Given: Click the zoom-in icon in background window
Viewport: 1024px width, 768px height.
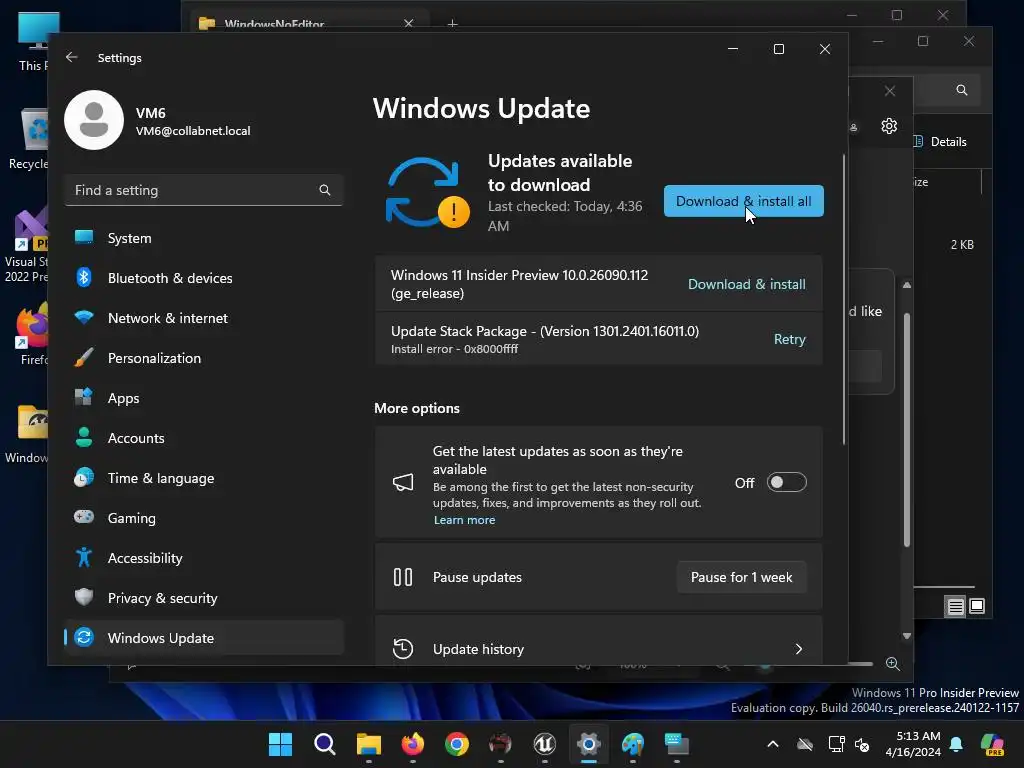Looking at the screenshot, I should (x=893, y=664).
